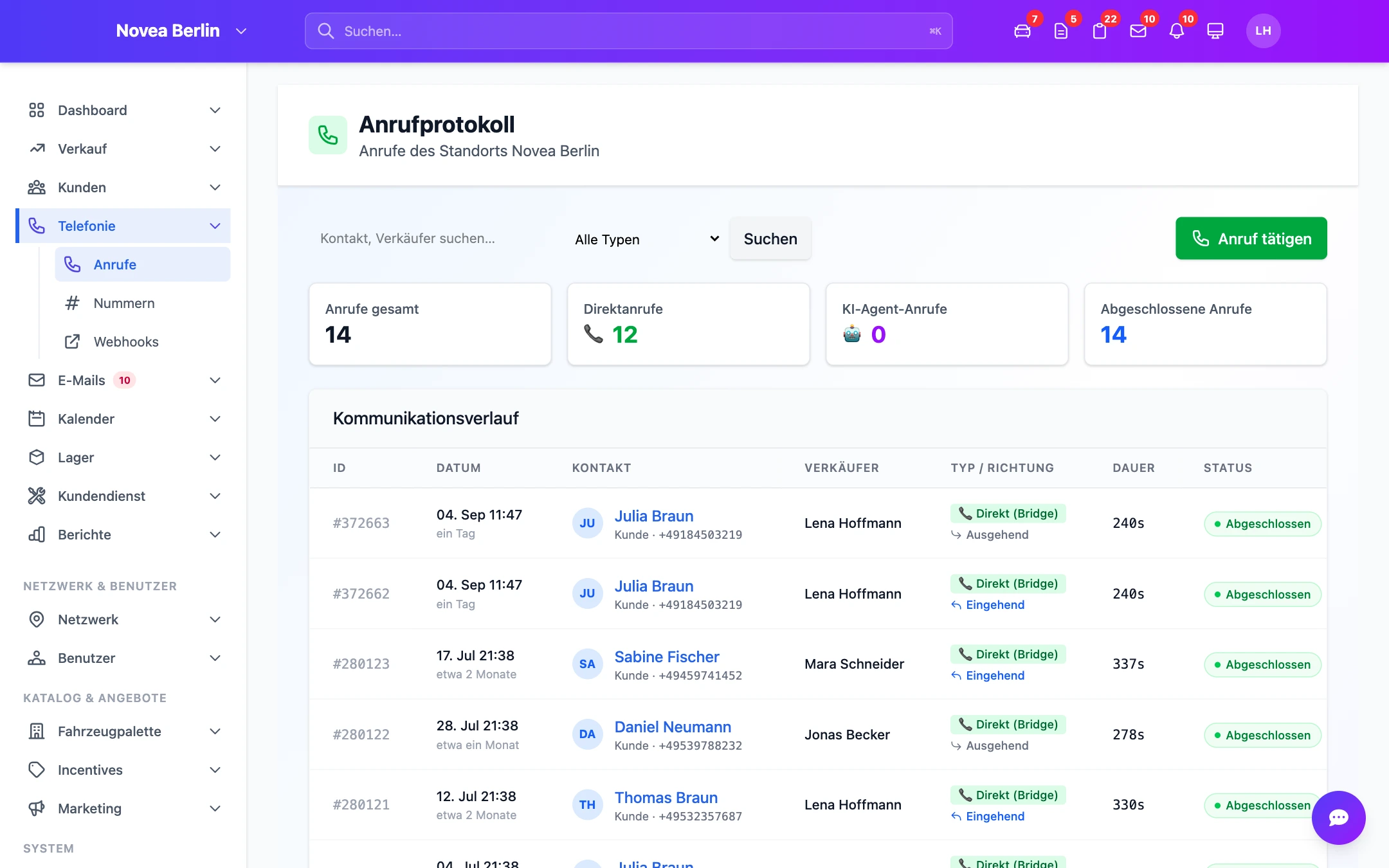Click the Kalender calendar icon
Viewport: 1389px width, 868px height.
click(x=37, y=419)
